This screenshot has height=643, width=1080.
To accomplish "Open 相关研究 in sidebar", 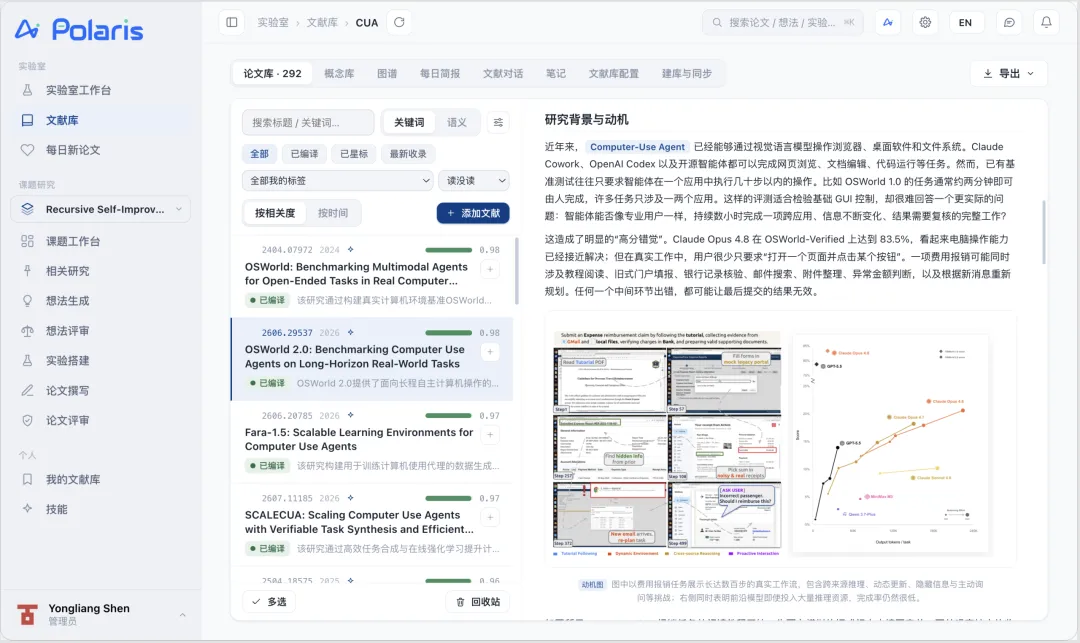I will (x=101, y=271).
